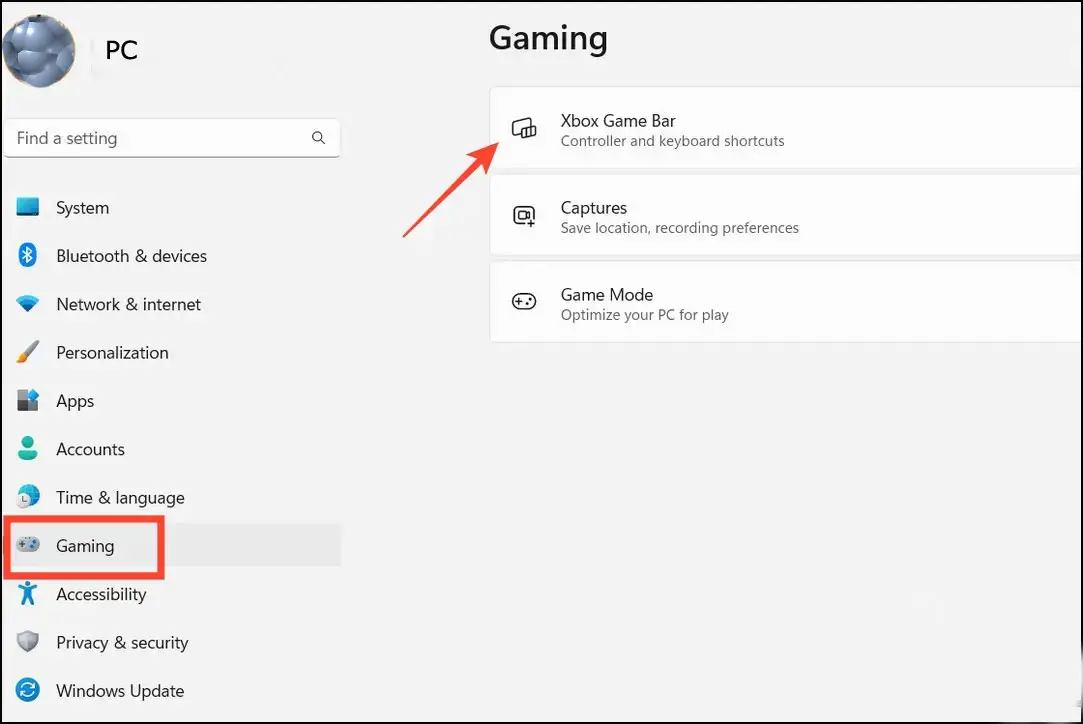Click 'Optimize your PC for play' text
This screenshot has width=1083, height=724.
point(644,315)
